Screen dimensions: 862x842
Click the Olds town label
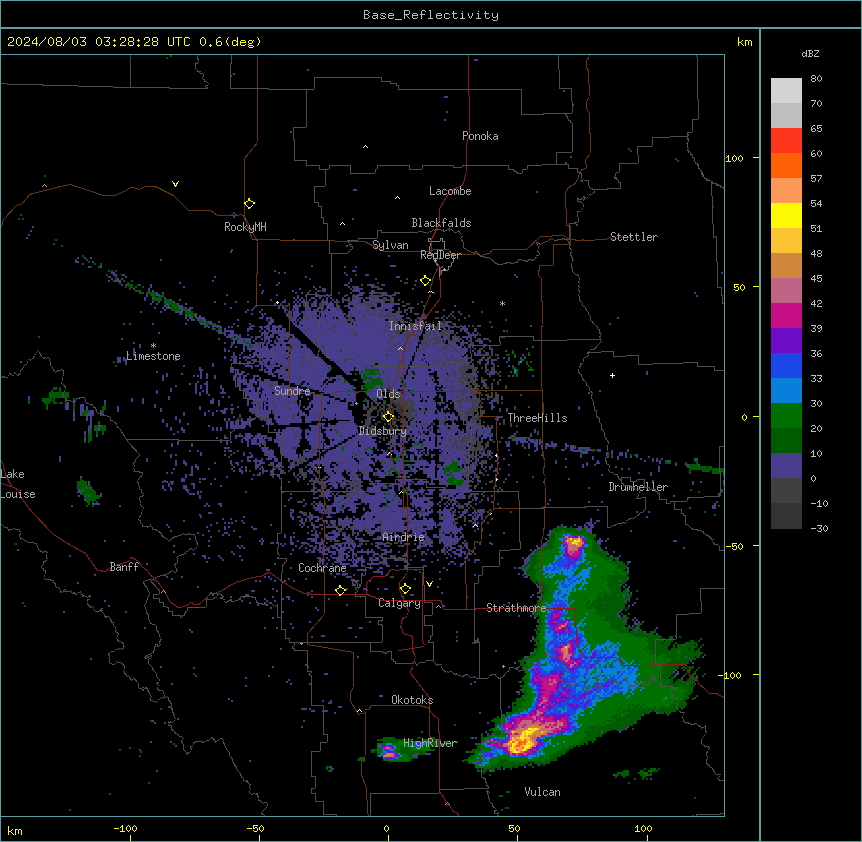pos(388,394)
